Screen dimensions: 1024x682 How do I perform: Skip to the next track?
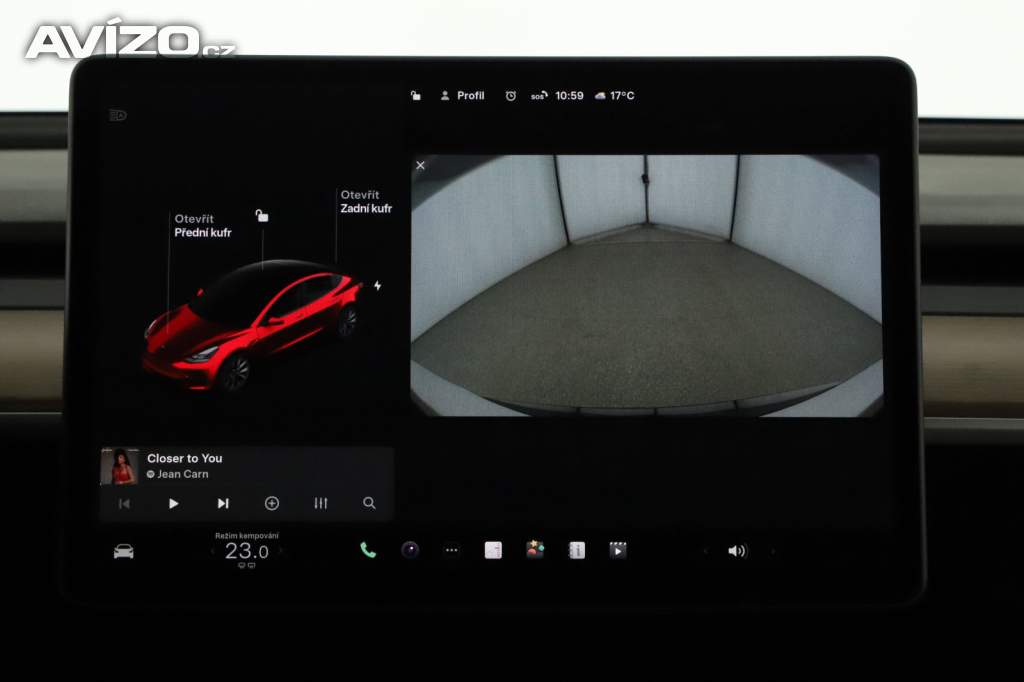point(223,504)
